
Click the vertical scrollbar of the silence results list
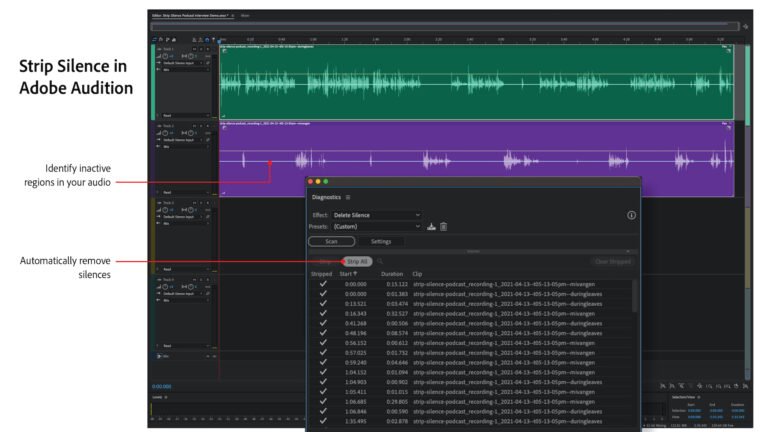tap(635, 296)
